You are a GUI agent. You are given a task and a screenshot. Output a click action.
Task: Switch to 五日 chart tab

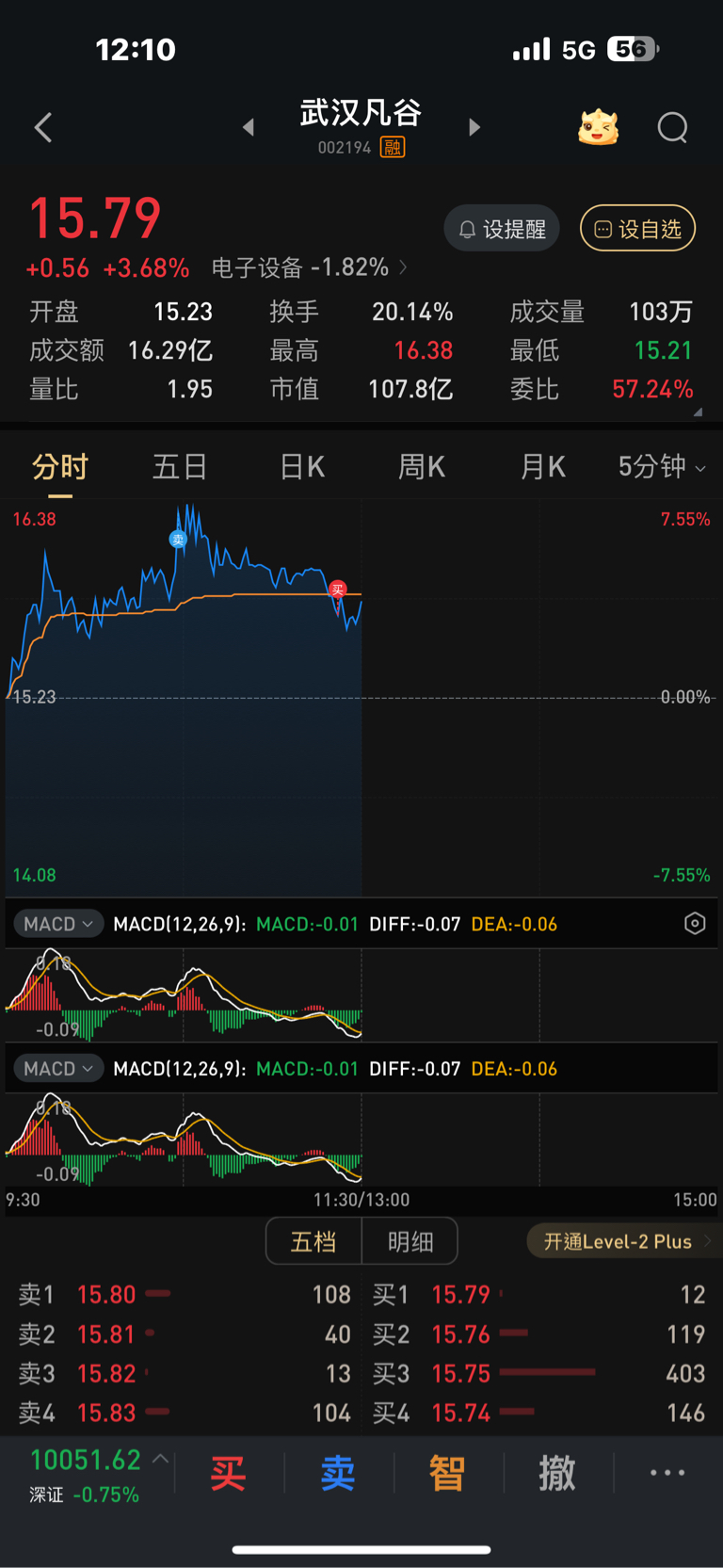[180, 467]
